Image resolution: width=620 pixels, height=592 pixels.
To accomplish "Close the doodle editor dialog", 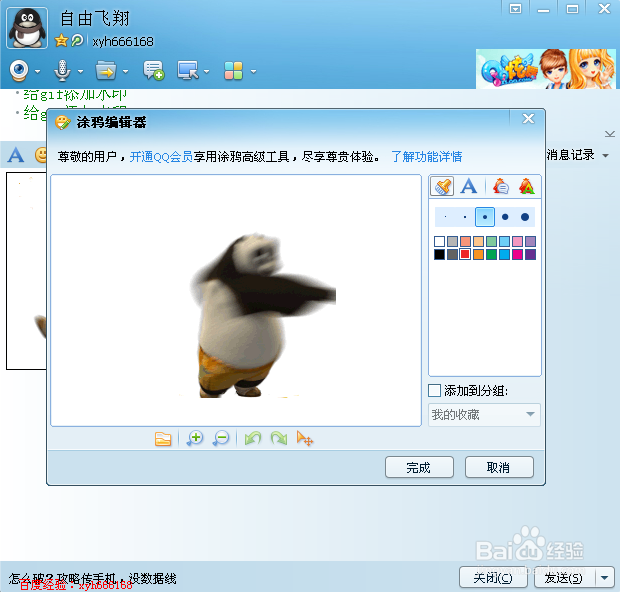I will 528,118.
